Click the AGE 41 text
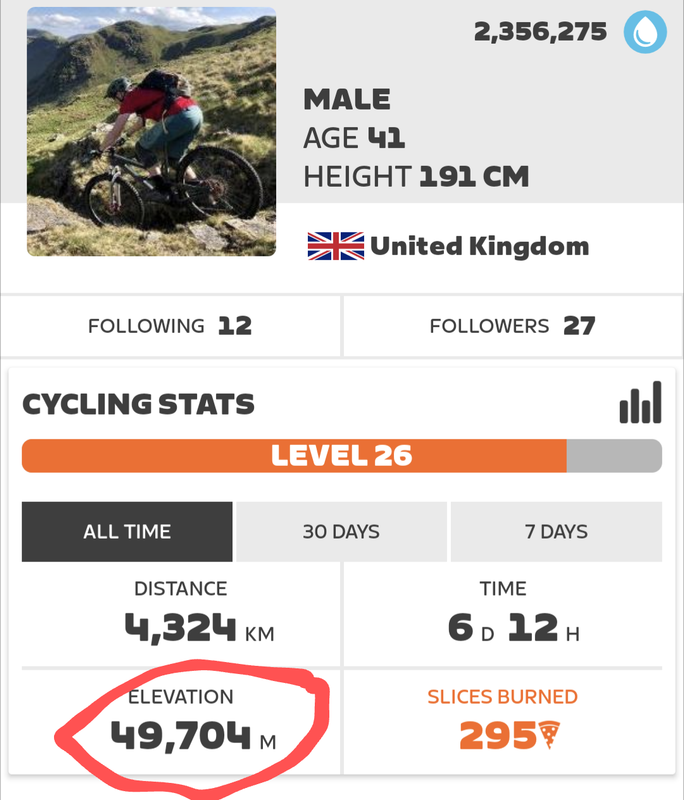684x800 pixels. pyautogui.click(x=354, y=138)
